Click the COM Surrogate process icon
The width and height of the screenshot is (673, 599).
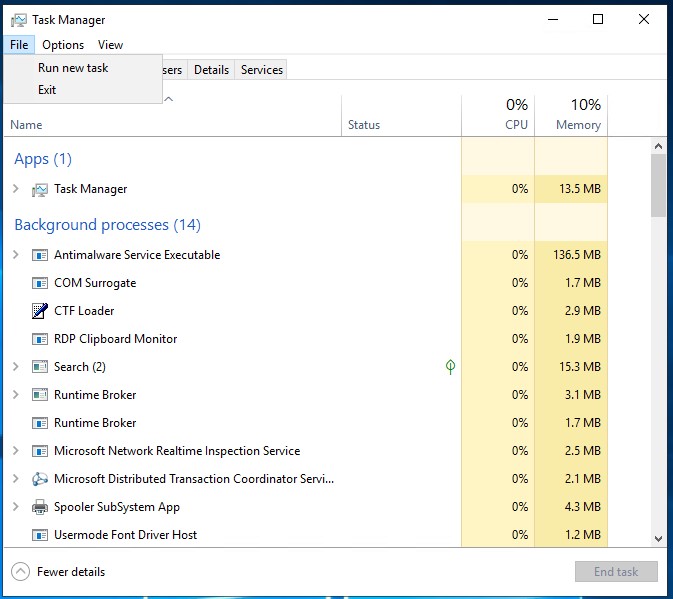click(40, 283)
